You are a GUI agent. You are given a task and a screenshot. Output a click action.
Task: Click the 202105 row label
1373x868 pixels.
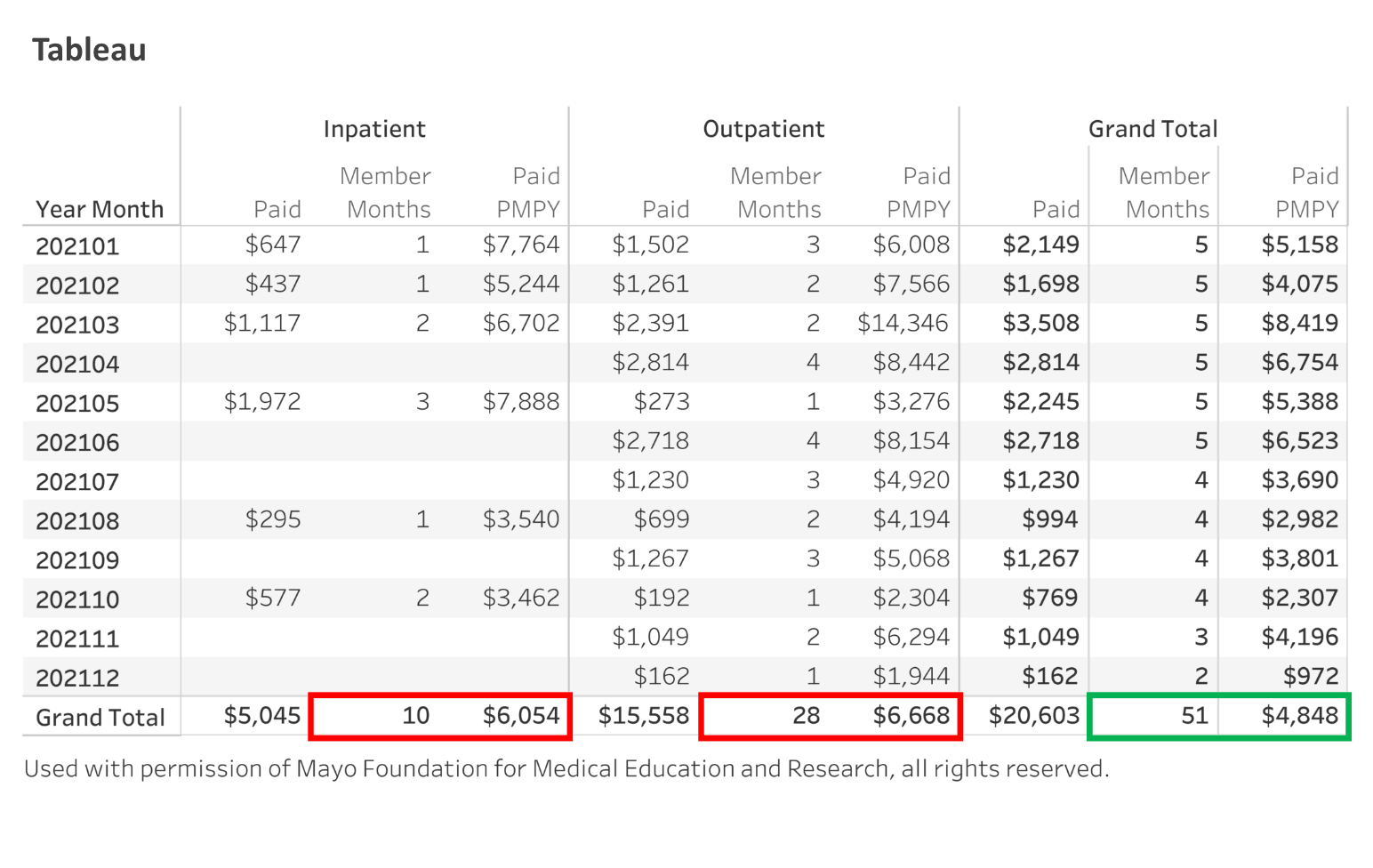point(77,403)
